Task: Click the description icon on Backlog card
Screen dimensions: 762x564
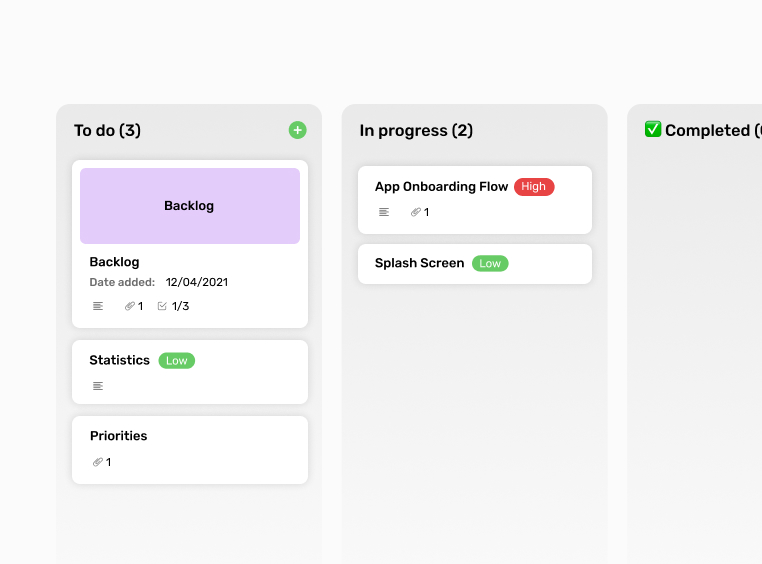Action: coord(98,306)
